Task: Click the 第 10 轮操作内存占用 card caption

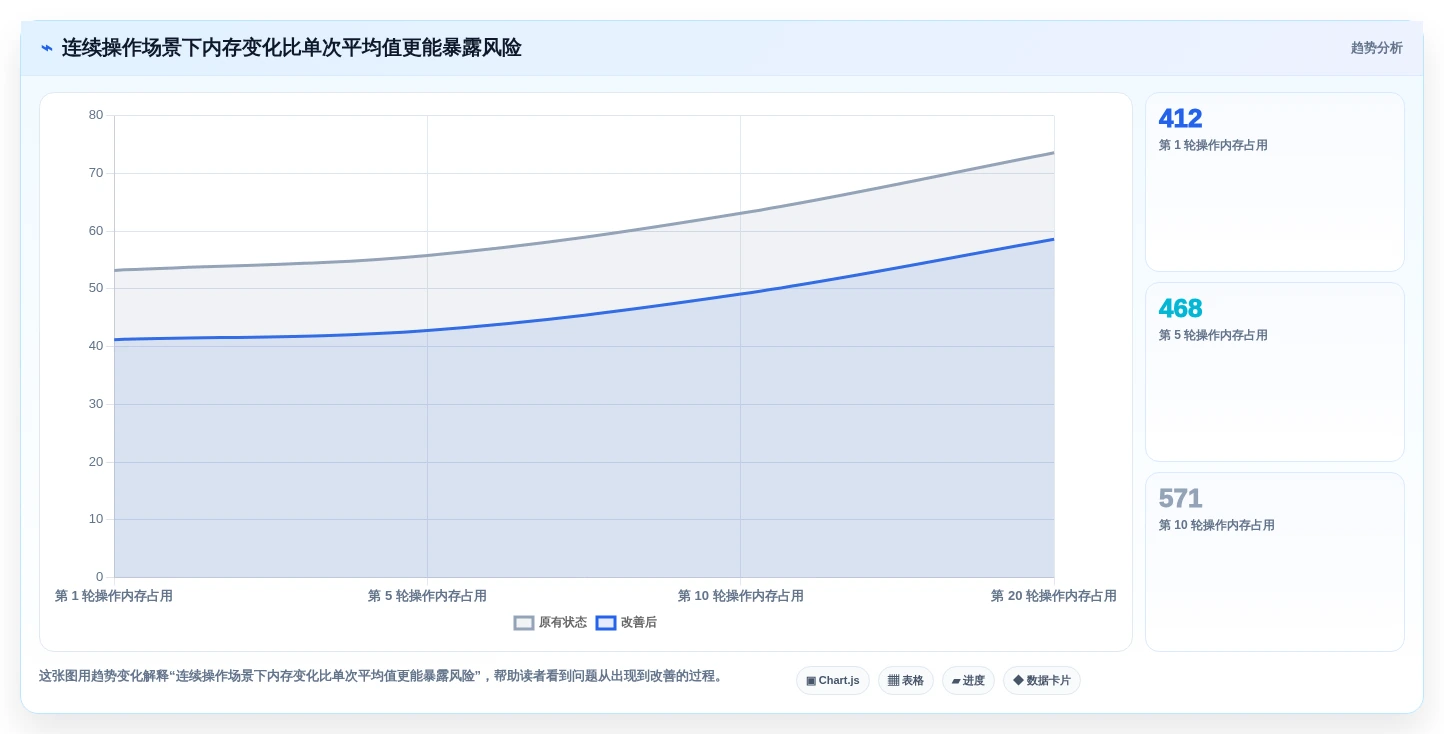Action: (1217, 525)
